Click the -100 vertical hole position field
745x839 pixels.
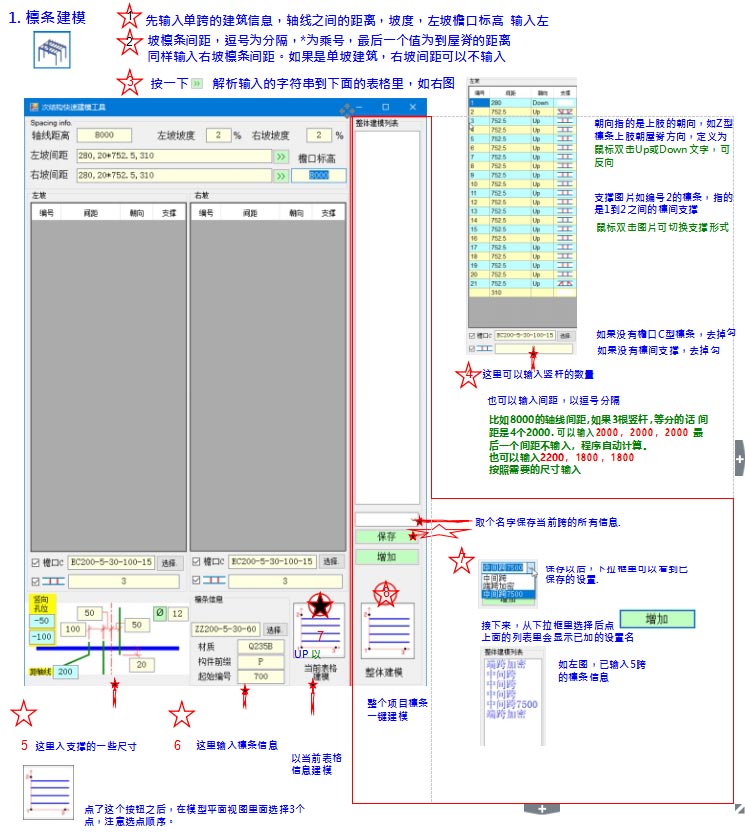pyautogui.click(x=42, y=637)
